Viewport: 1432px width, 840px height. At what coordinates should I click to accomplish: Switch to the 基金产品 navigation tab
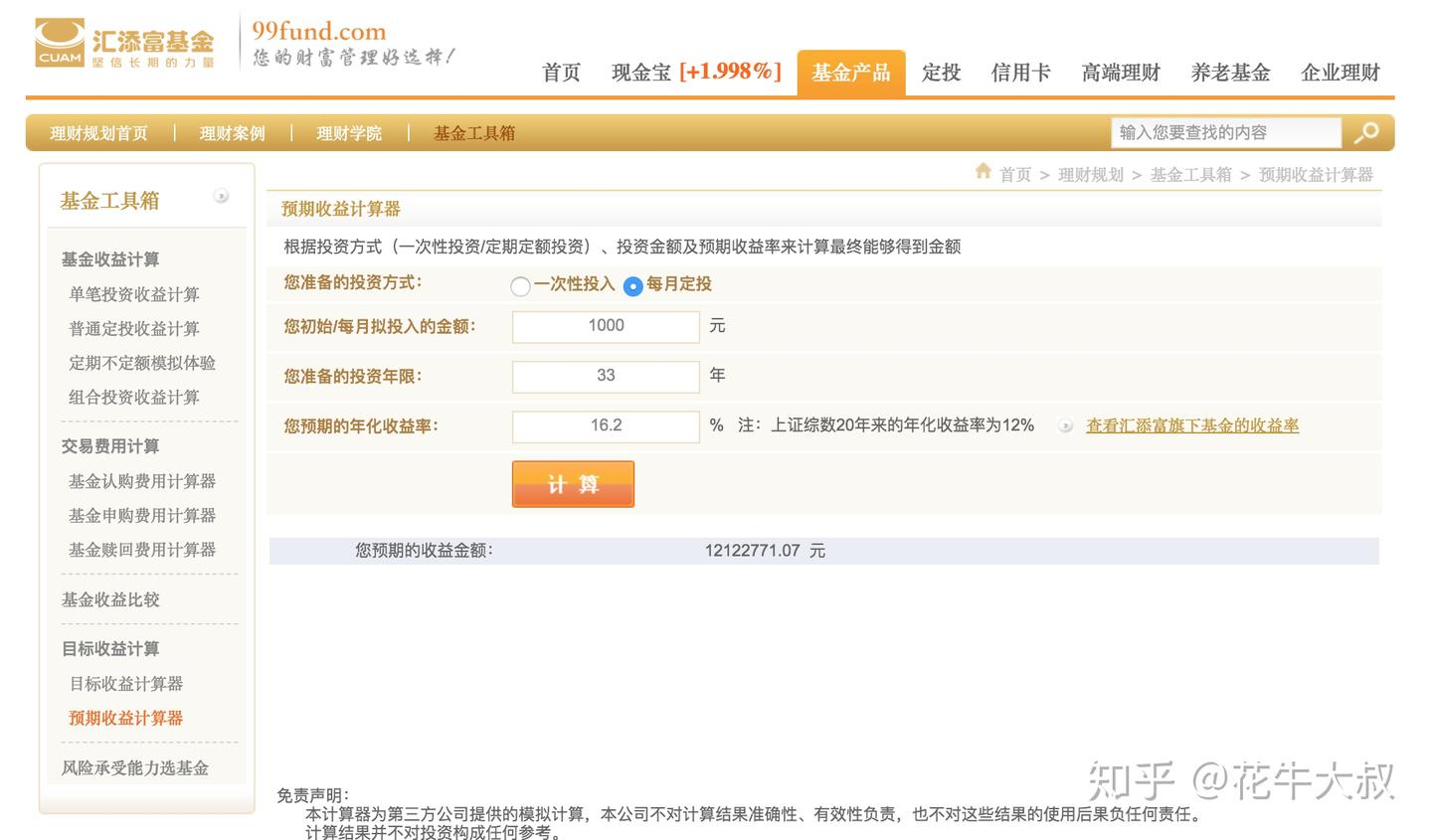coord(850,72)
